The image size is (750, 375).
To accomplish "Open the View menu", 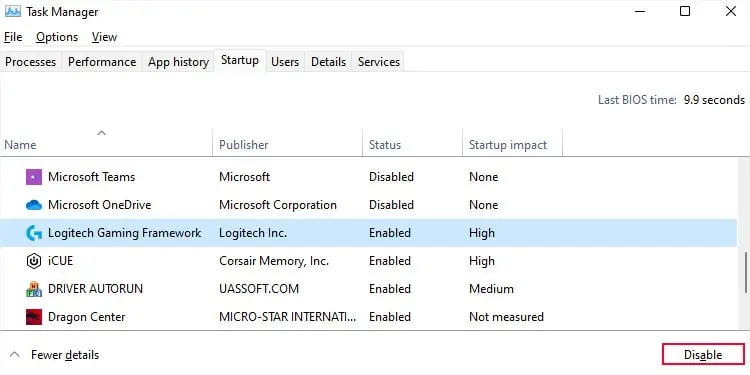I will pyautogui.click(x=104, y=37).
